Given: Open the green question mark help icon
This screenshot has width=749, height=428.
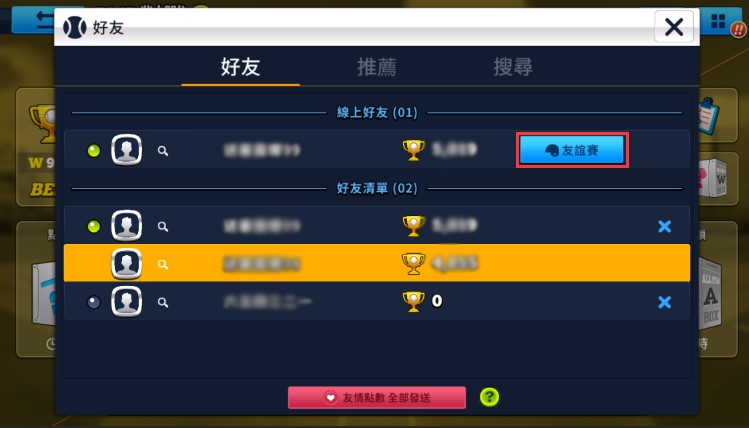Looking at the screenshot, I should pos(489,397).
